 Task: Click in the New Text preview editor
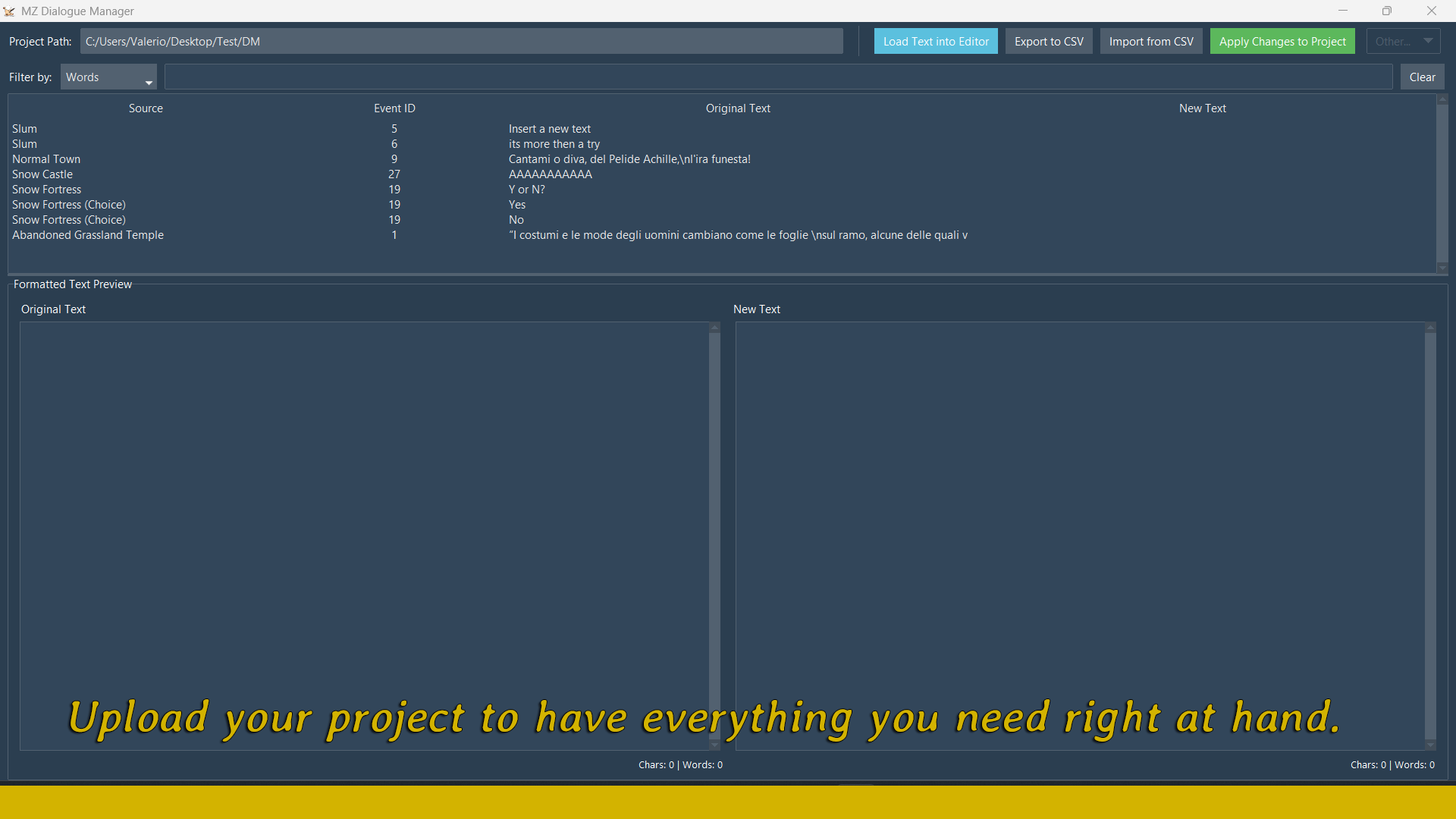[1080, 531]
